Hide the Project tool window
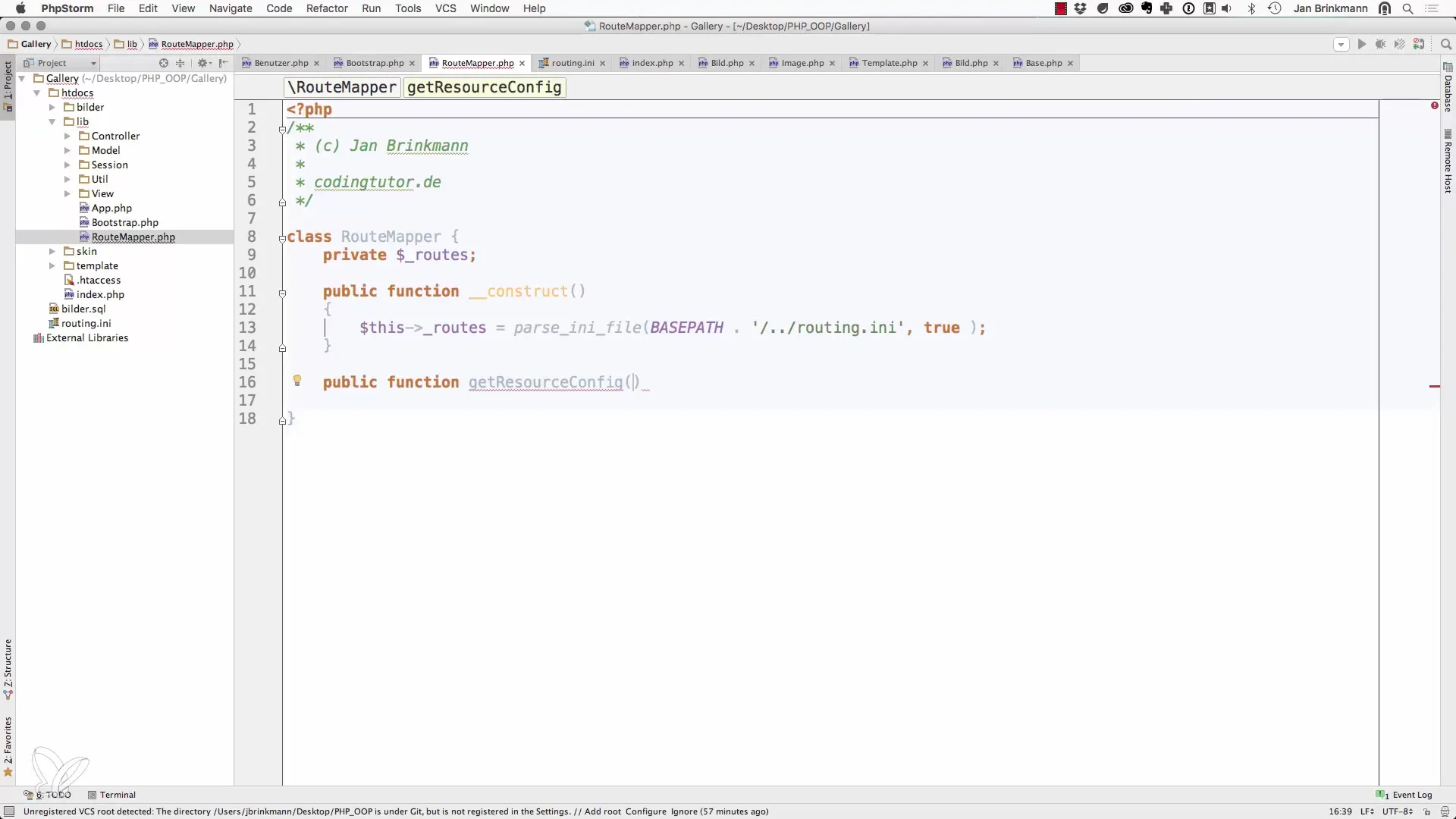The width and height of the screenshot is (1456, 819). click(224, 63)
